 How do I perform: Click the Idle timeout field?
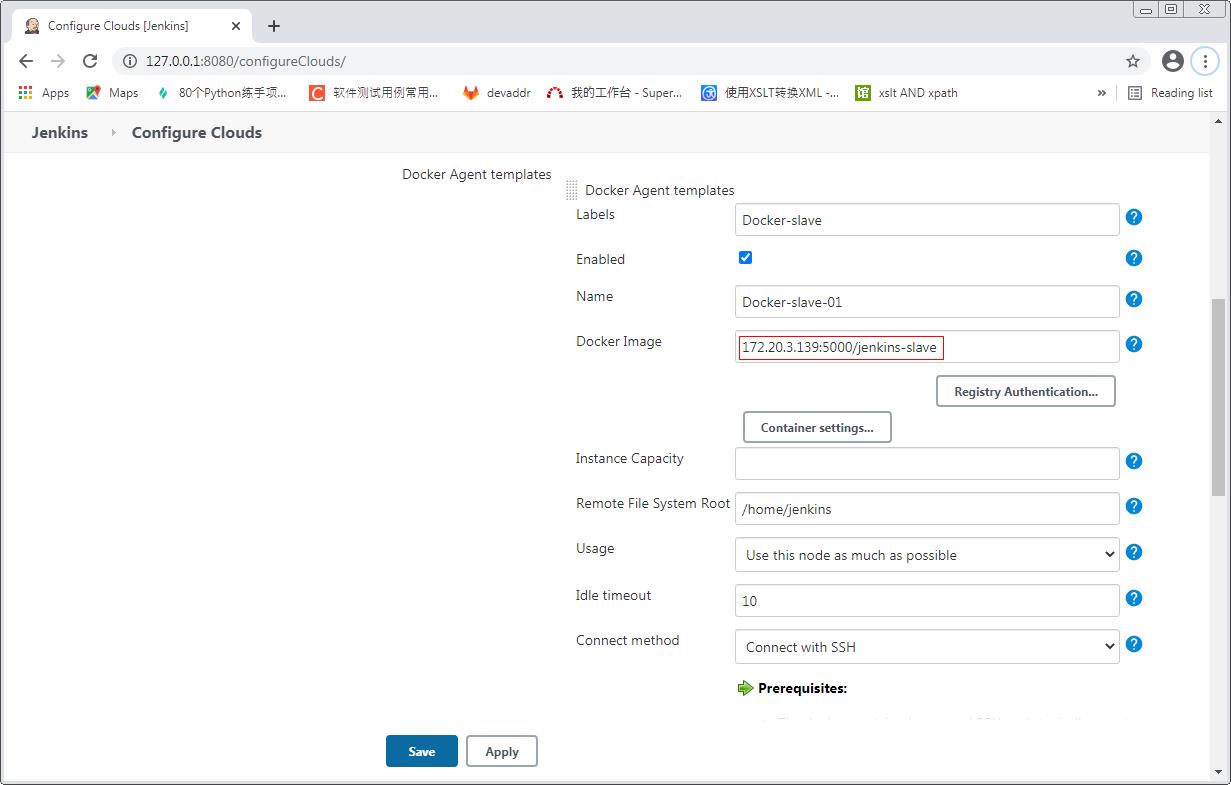click(x=927, y=601)
